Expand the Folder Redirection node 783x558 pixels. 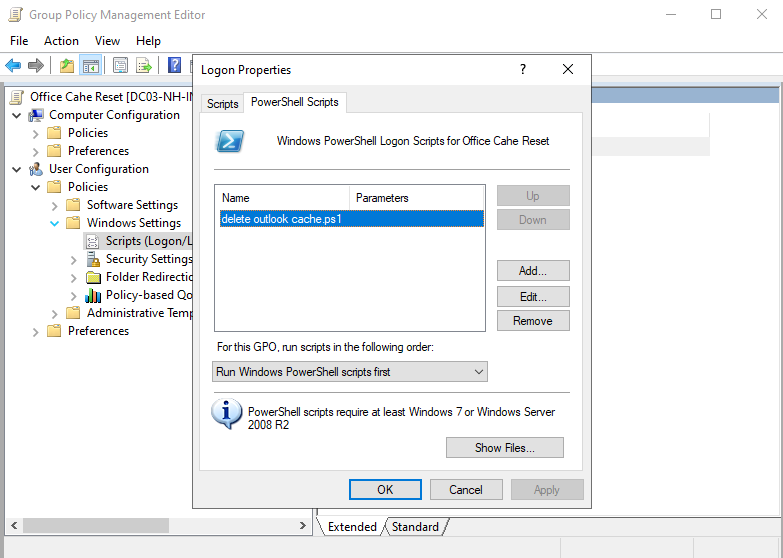[73, 278]
